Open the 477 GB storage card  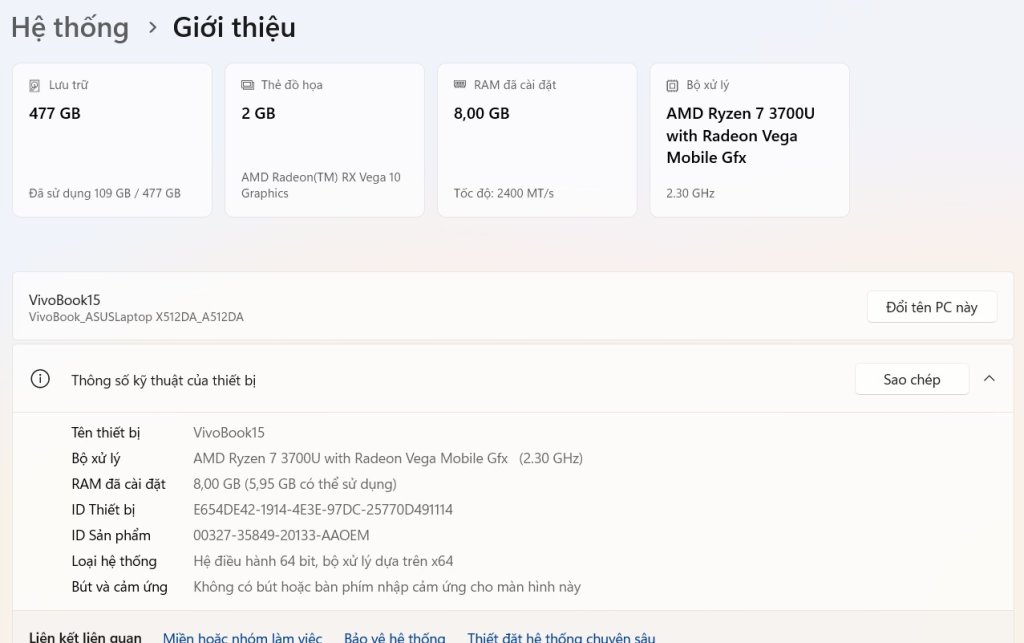pos(112,140)
